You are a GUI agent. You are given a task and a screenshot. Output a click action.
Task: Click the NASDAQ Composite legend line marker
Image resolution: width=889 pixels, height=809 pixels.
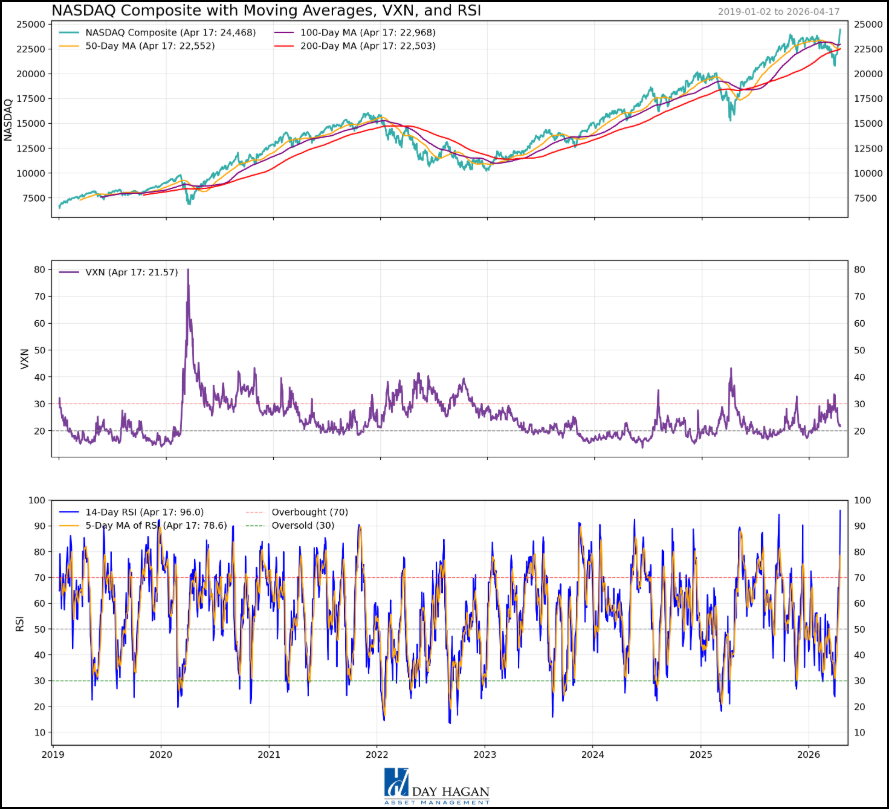tap(70, 33)
